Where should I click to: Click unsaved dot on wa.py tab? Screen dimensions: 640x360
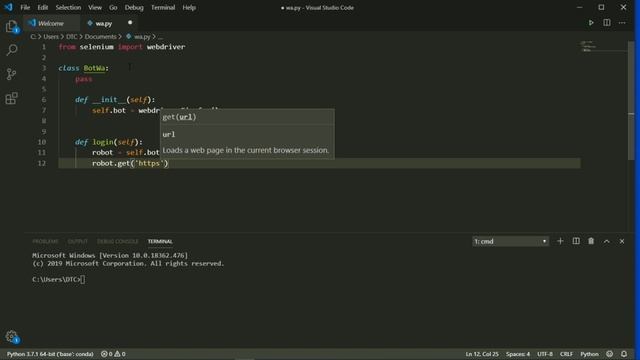pos(130,23)
